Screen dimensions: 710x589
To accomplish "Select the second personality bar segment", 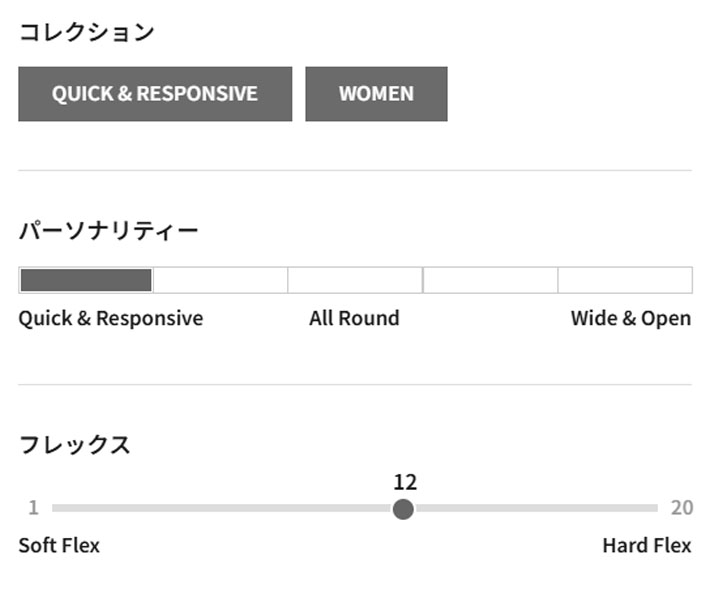I will (220, 280).
